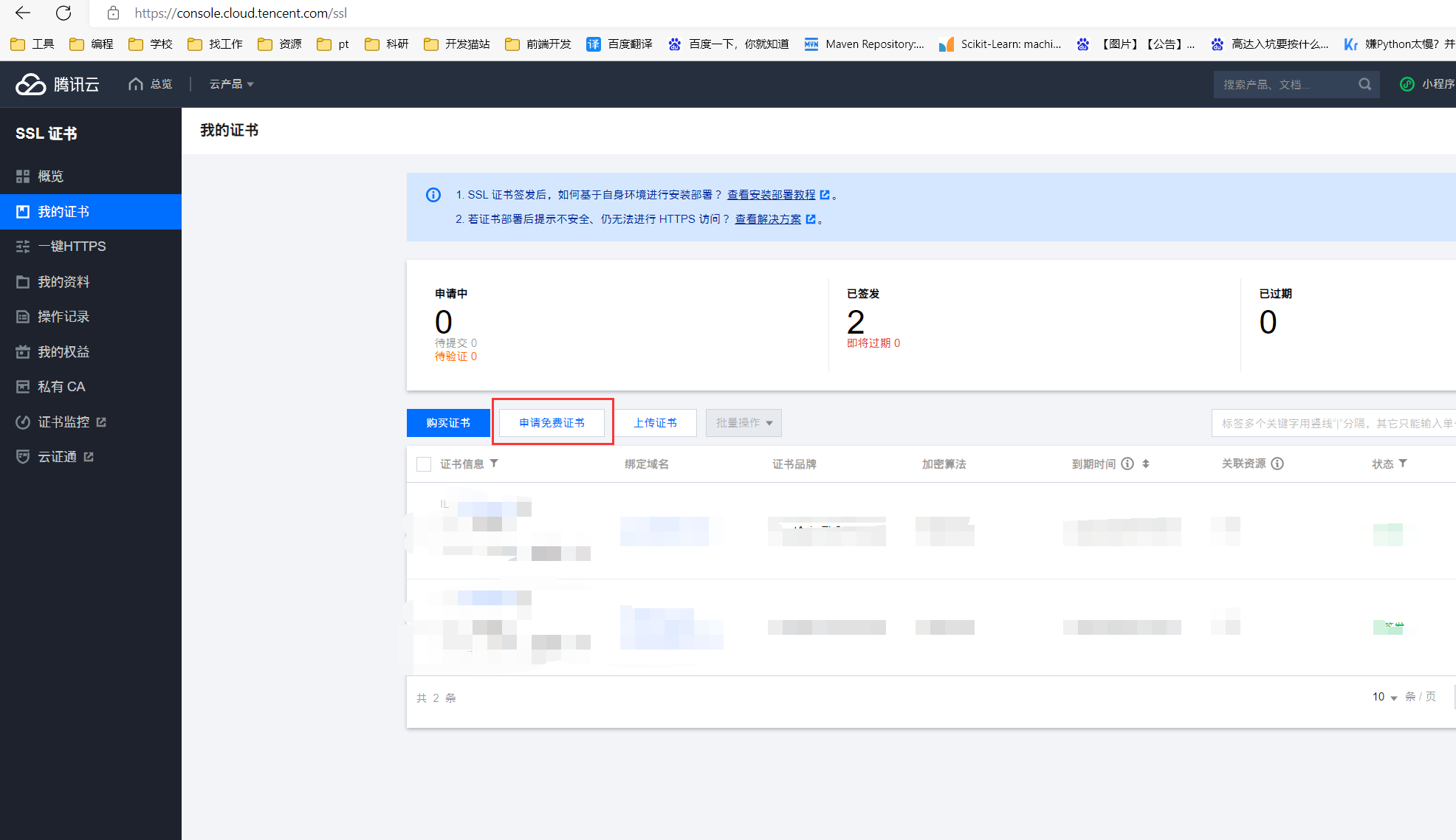The image size is (1456, 840).
Task: Click the 证书信息 filter funnel icon
Action: (495, 464)
